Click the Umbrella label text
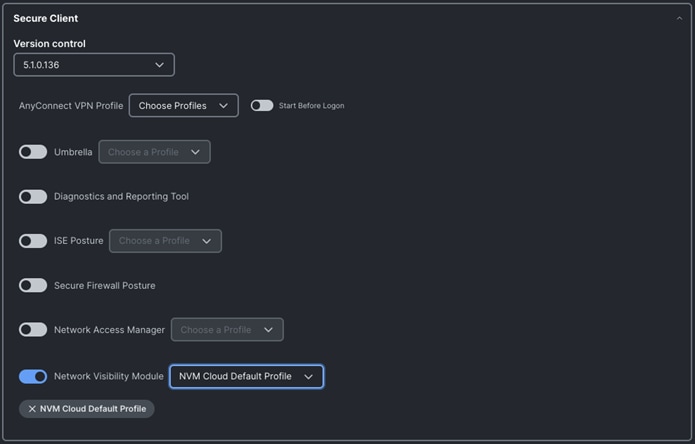 pyautogui.click(x=73, y=152)
